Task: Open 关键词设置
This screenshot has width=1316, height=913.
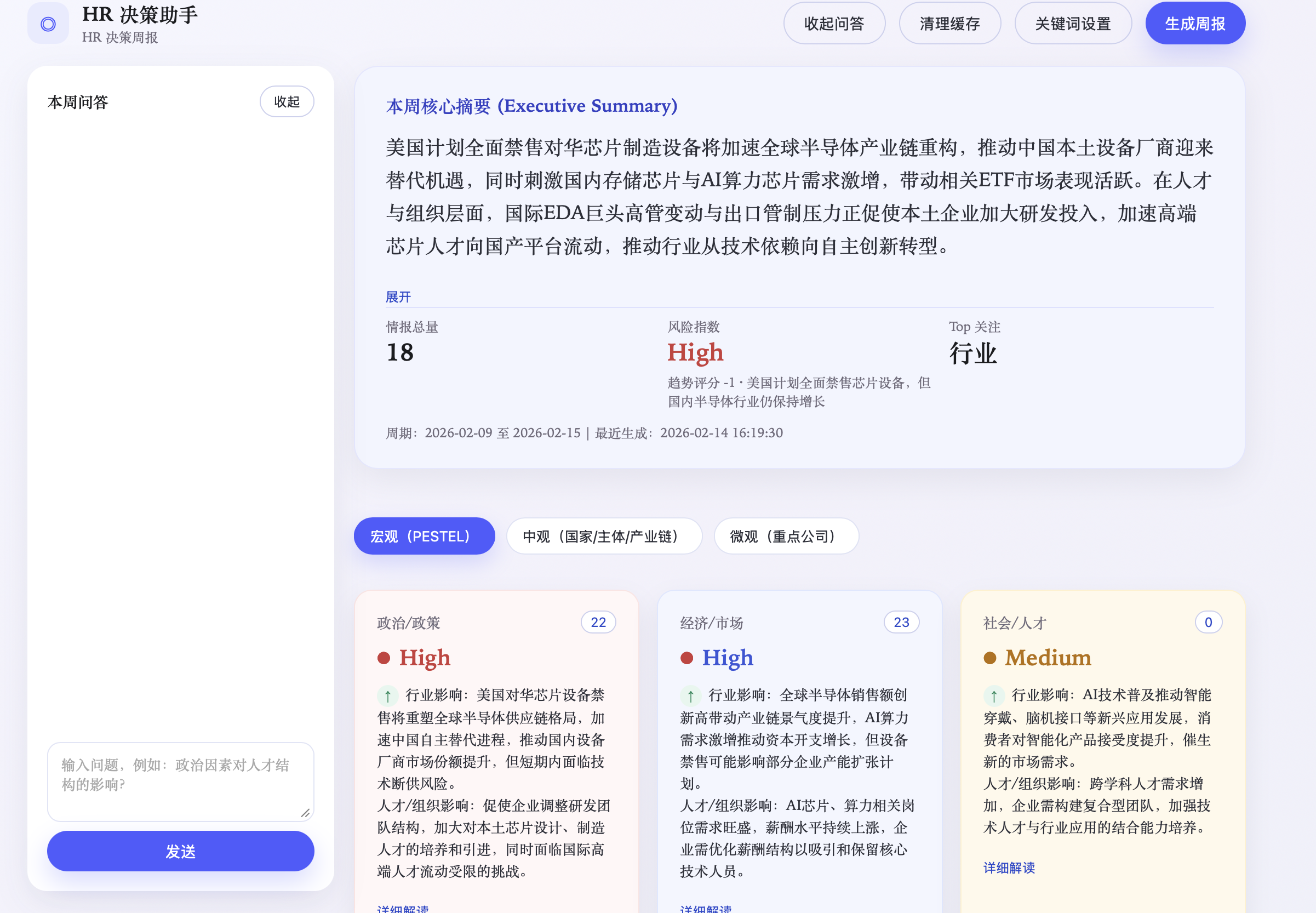Action: [1072, 24]
